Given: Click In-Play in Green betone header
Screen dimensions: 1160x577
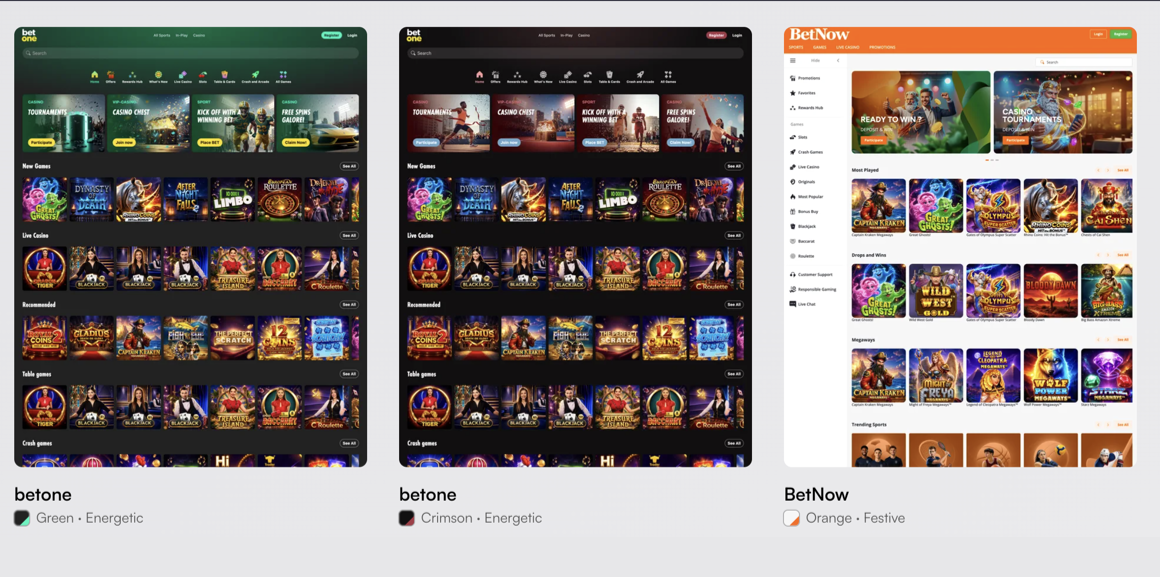Looking at the screenshot, I should [x=181, y=36].
